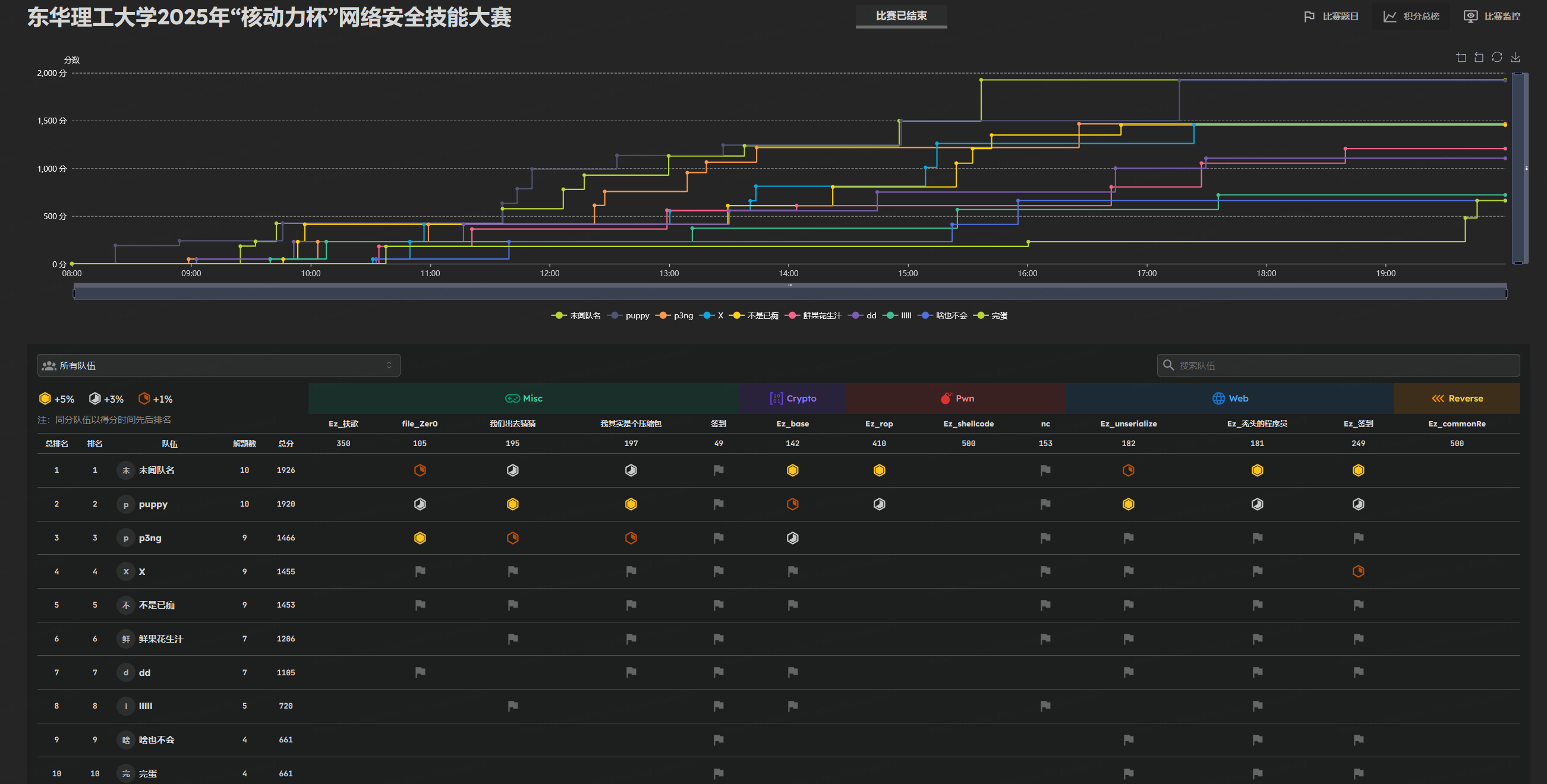Click the zoom reset back icon
Screen dimensions: 1547x784
pos(1479,58)
